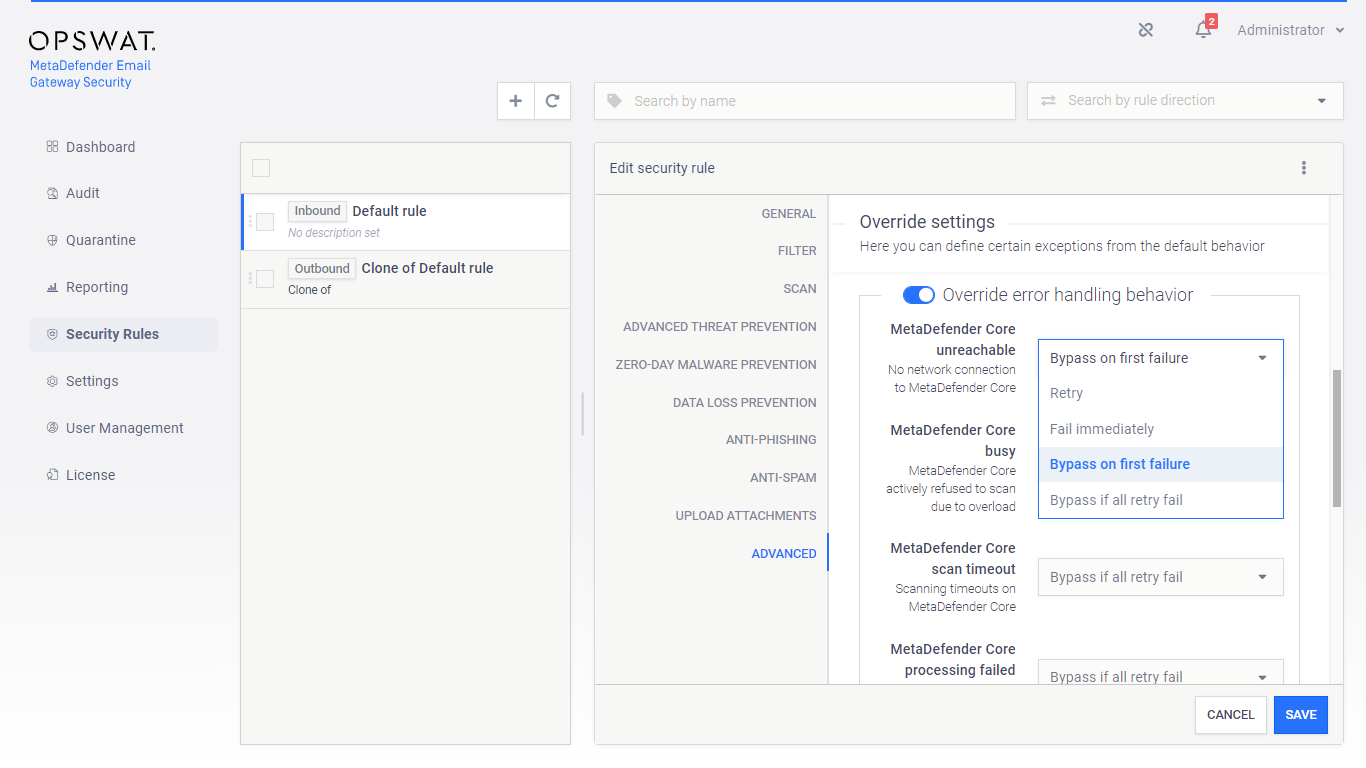Click the tag icon in name search
The height and width of the screenshot is (768, 1366).
point(614,101)
